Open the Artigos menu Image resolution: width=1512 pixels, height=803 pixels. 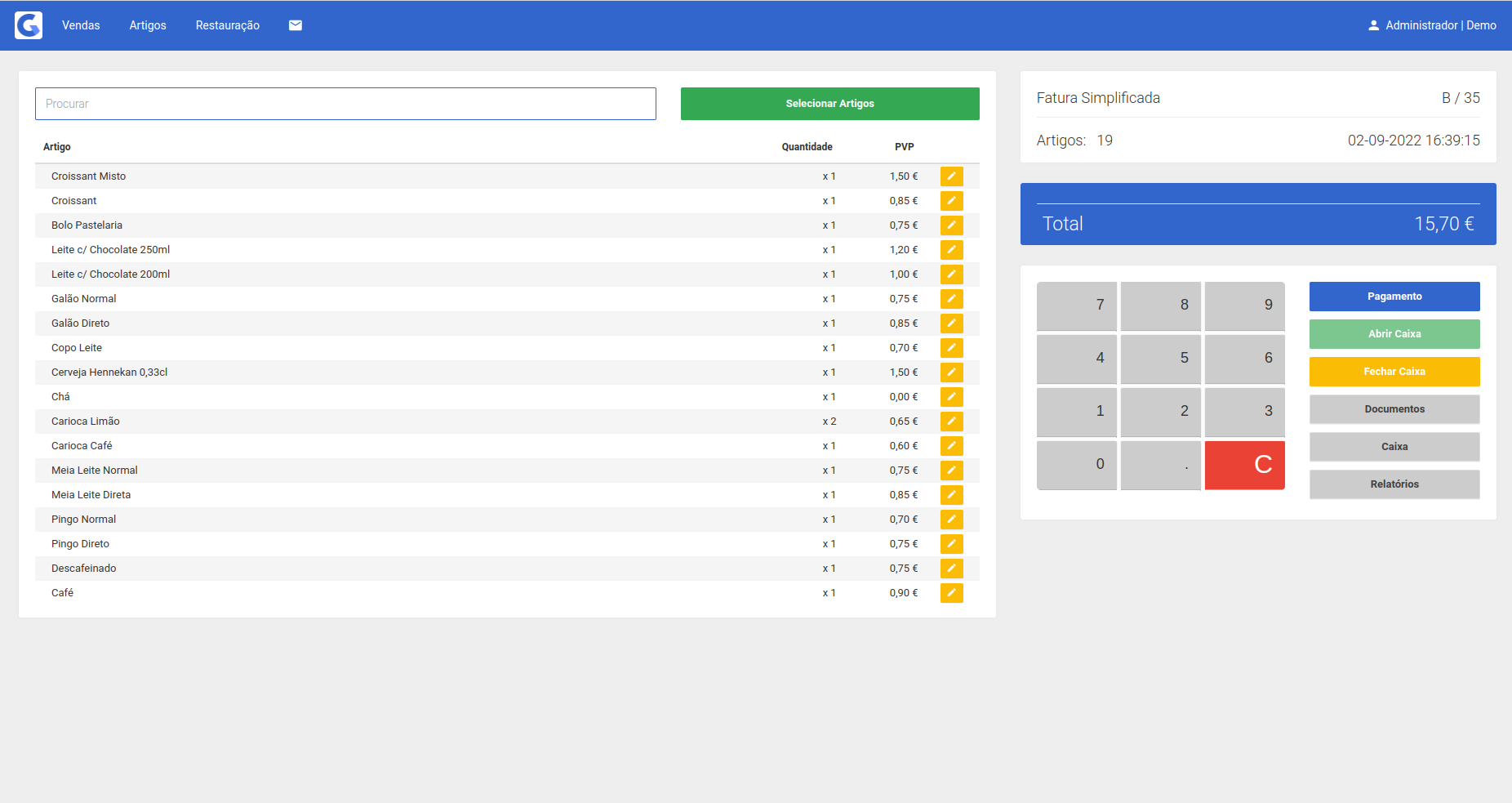pyautogui.click(x=148, y=25)
